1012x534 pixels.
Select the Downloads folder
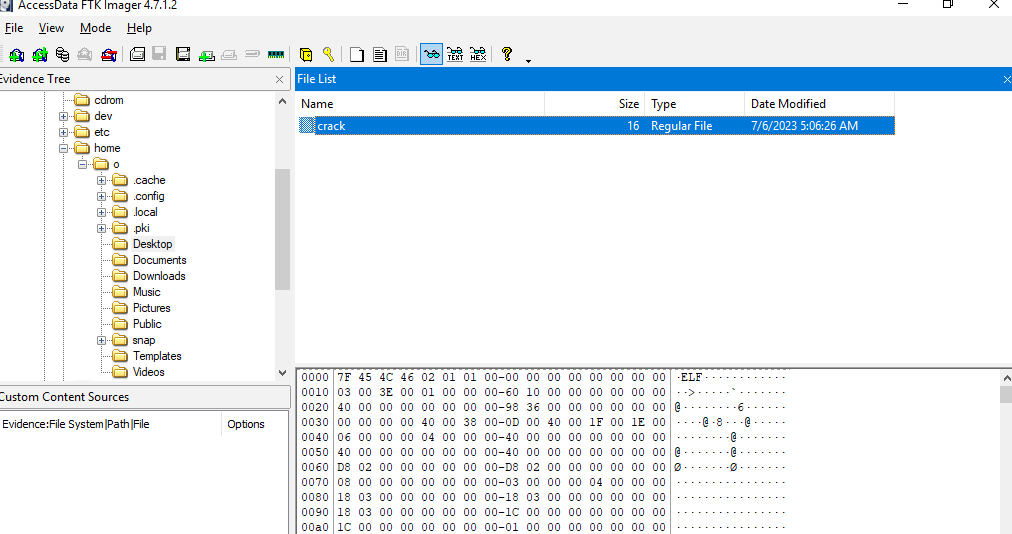(159, 276)
